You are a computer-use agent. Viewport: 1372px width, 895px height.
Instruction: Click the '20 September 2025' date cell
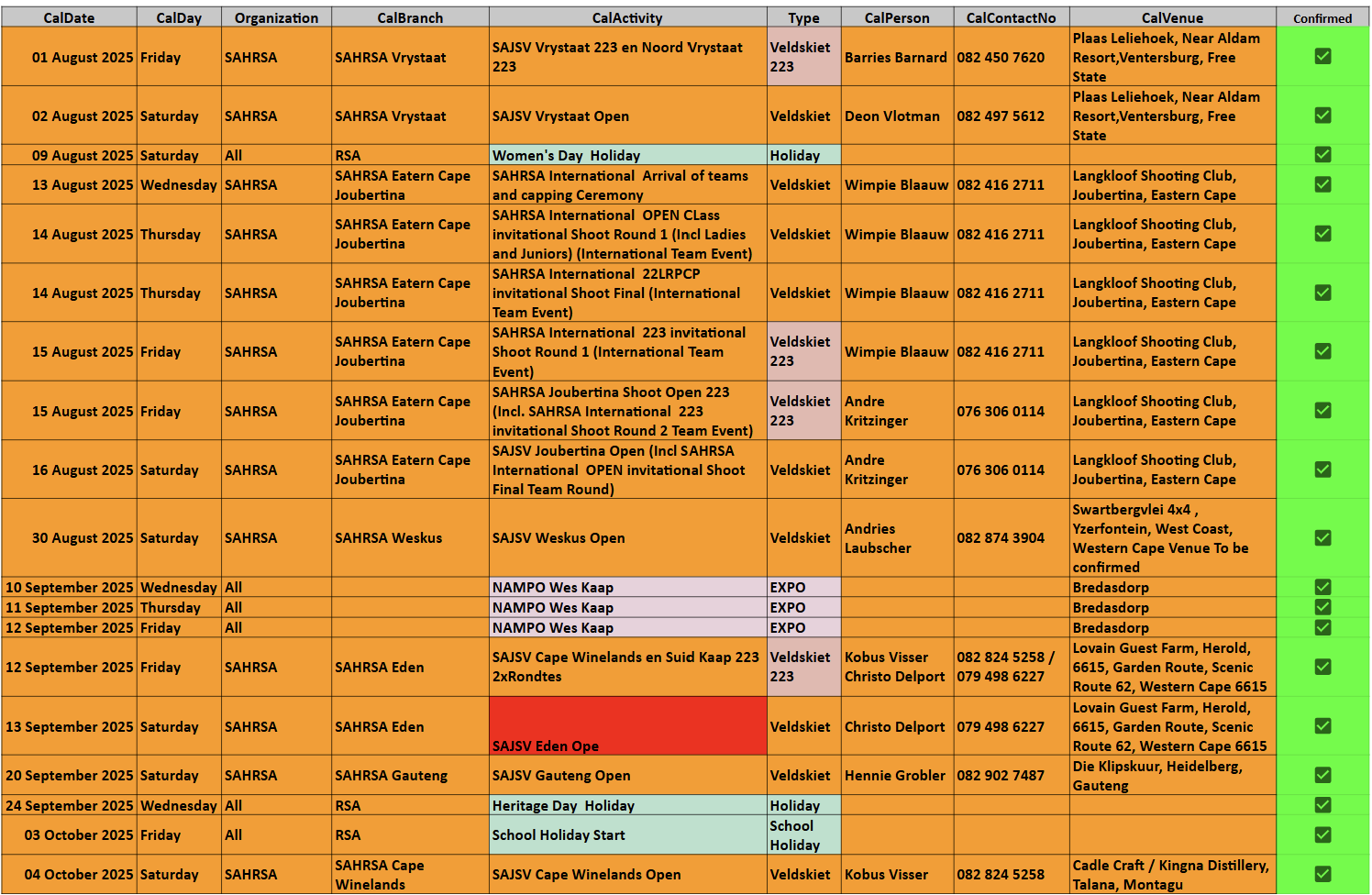(69, 775)
